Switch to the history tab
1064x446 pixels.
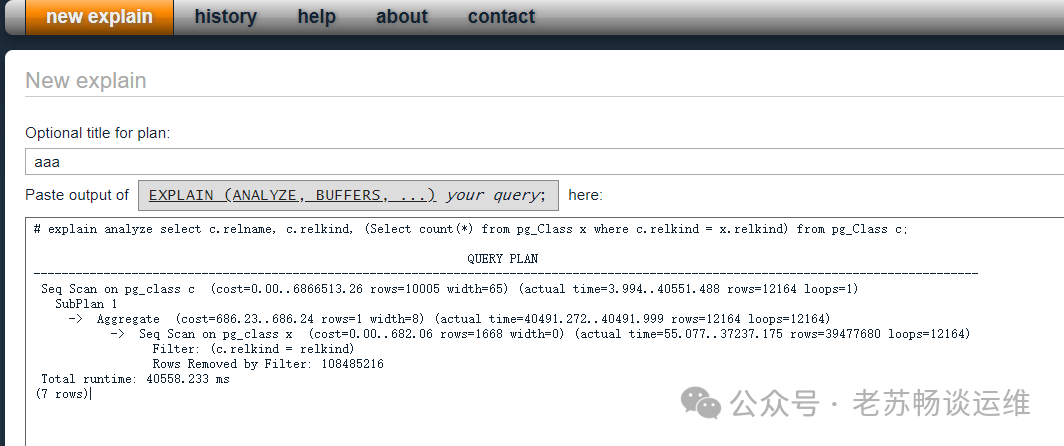225,17
